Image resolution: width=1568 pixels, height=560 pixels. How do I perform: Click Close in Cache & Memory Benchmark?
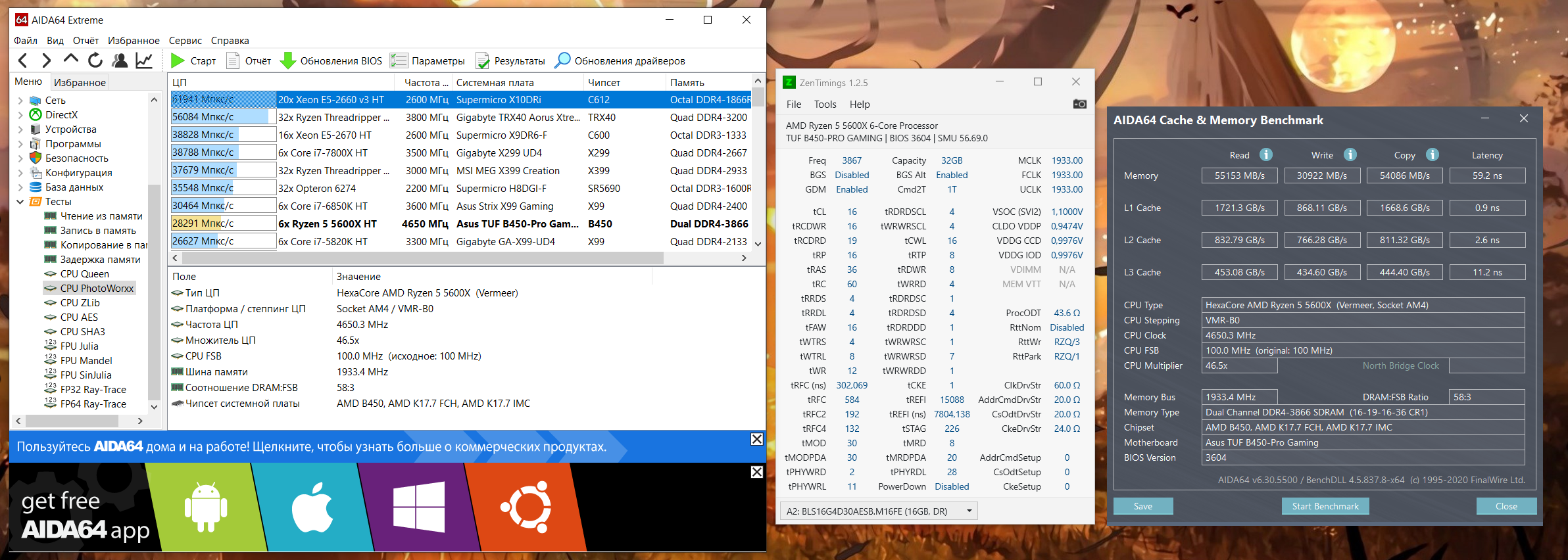pos(1506,506)
